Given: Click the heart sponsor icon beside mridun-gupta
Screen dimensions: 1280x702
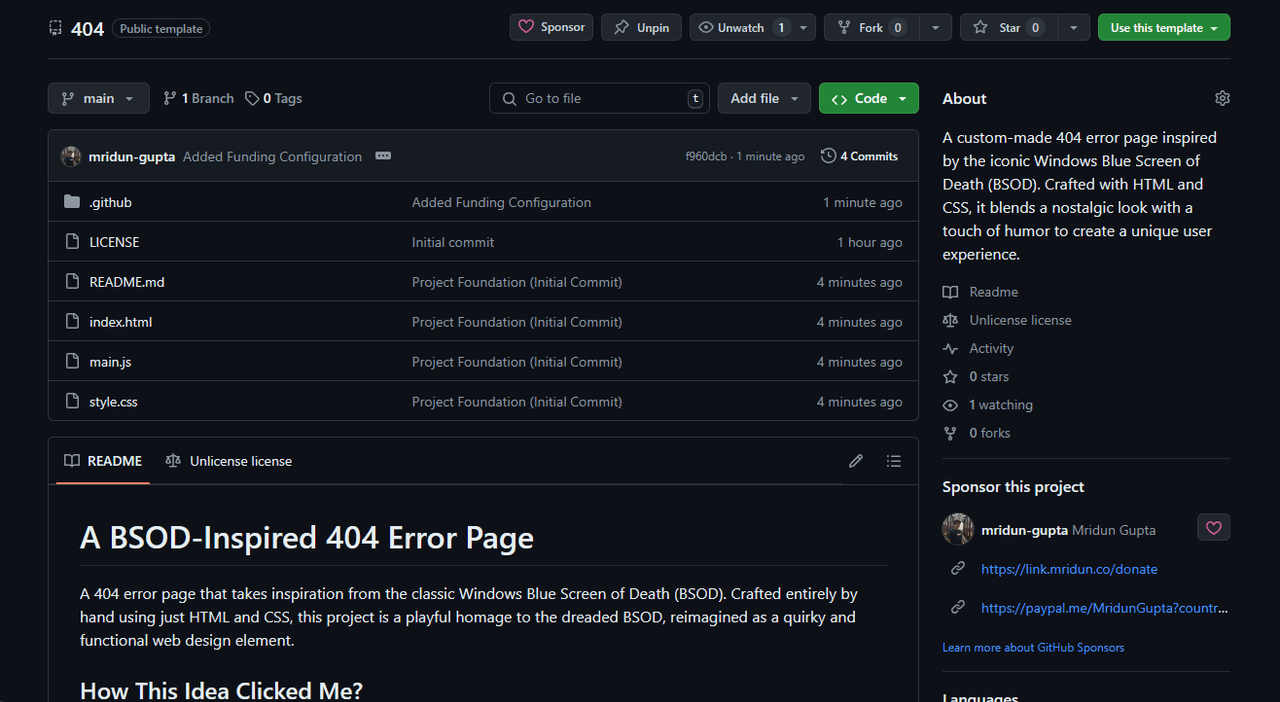Looking at the screenshot, I should pos(1213,528).
